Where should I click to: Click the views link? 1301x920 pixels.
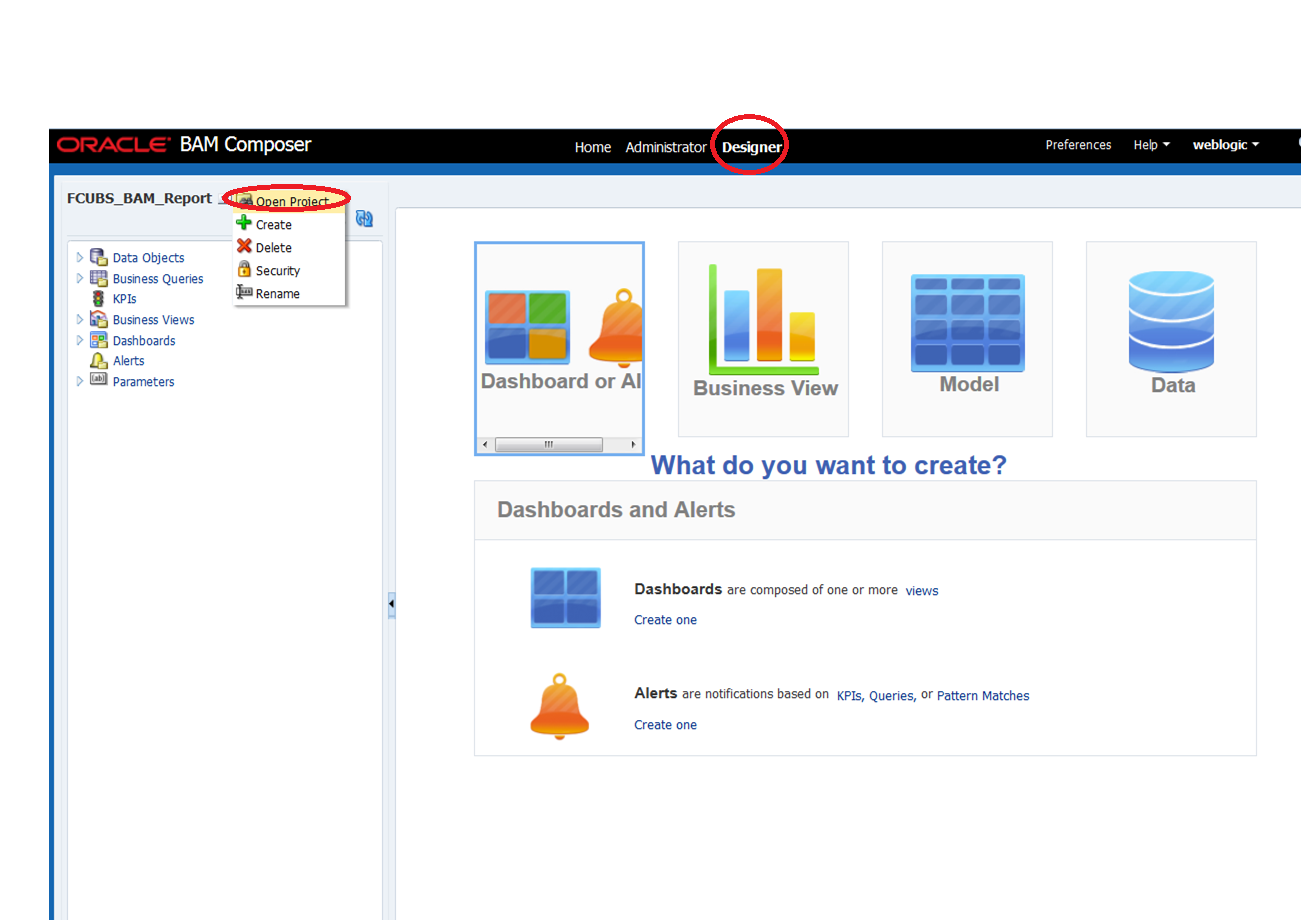point(922,591)
